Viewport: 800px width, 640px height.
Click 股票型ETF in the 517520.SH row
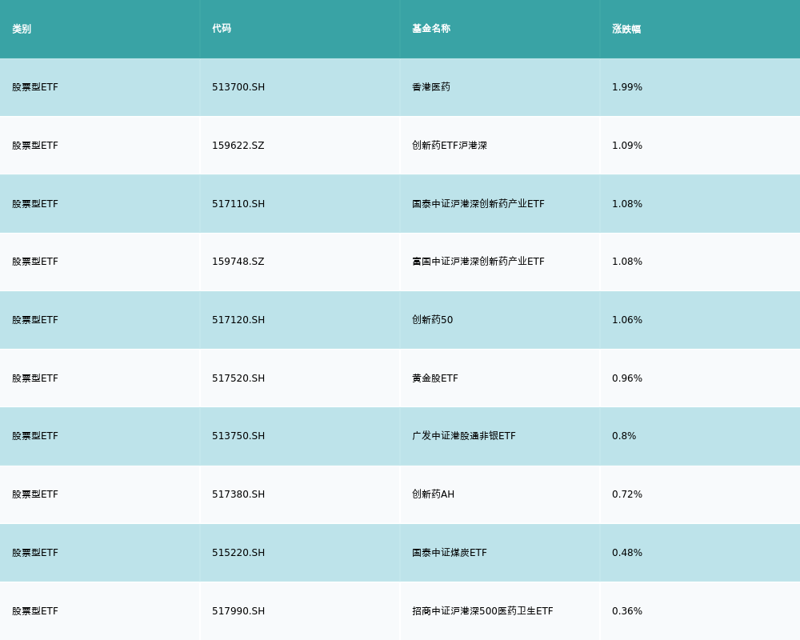point(35,378)
